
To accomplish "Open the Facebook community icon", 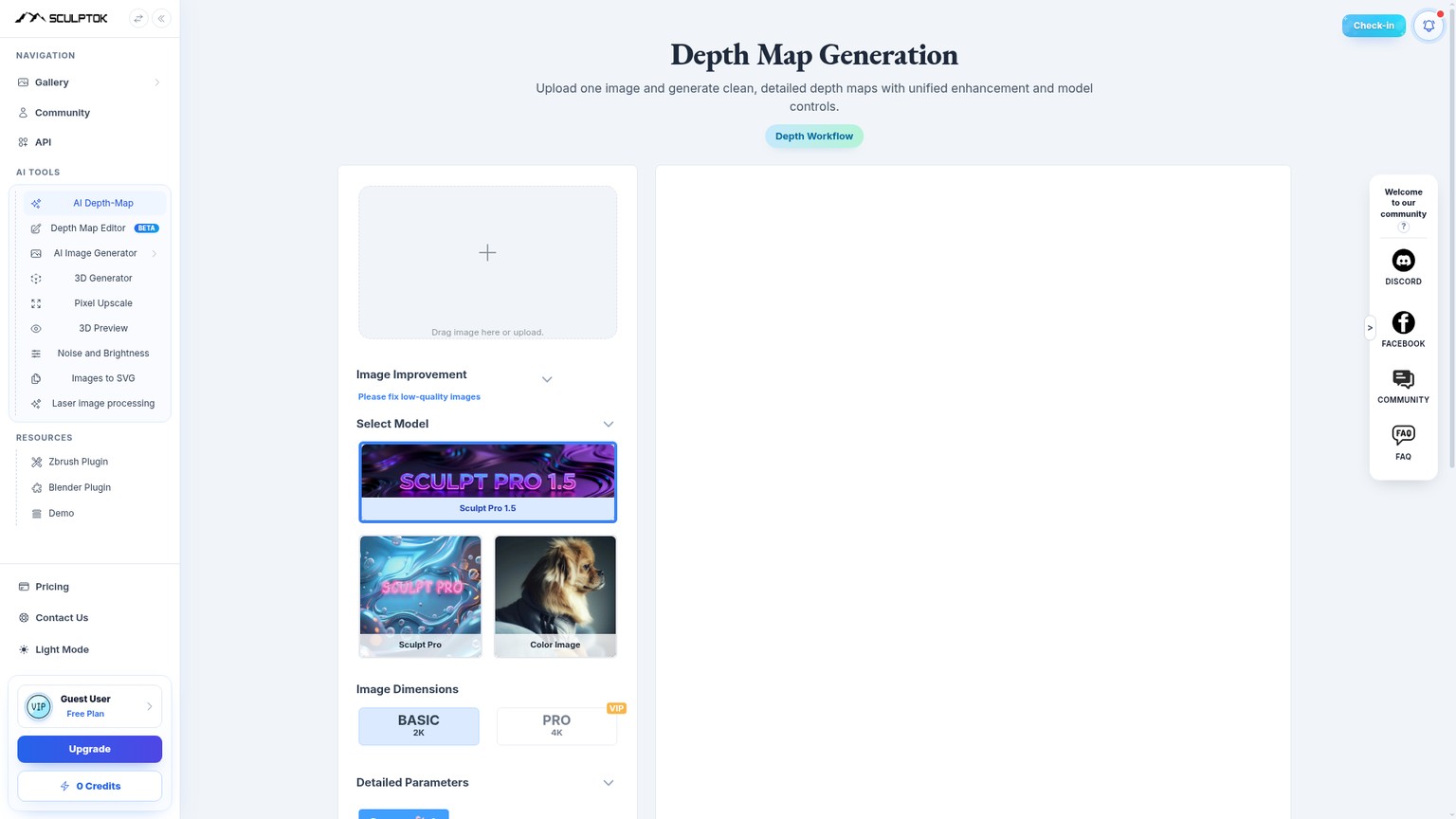I will coord(1404,322).
